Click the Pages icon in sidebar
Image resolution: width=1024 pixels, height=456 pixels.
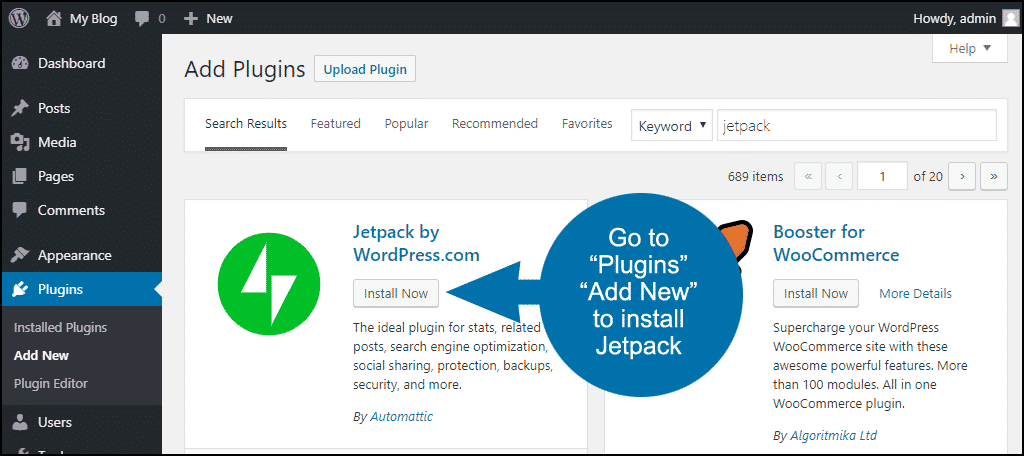[20, 176]
